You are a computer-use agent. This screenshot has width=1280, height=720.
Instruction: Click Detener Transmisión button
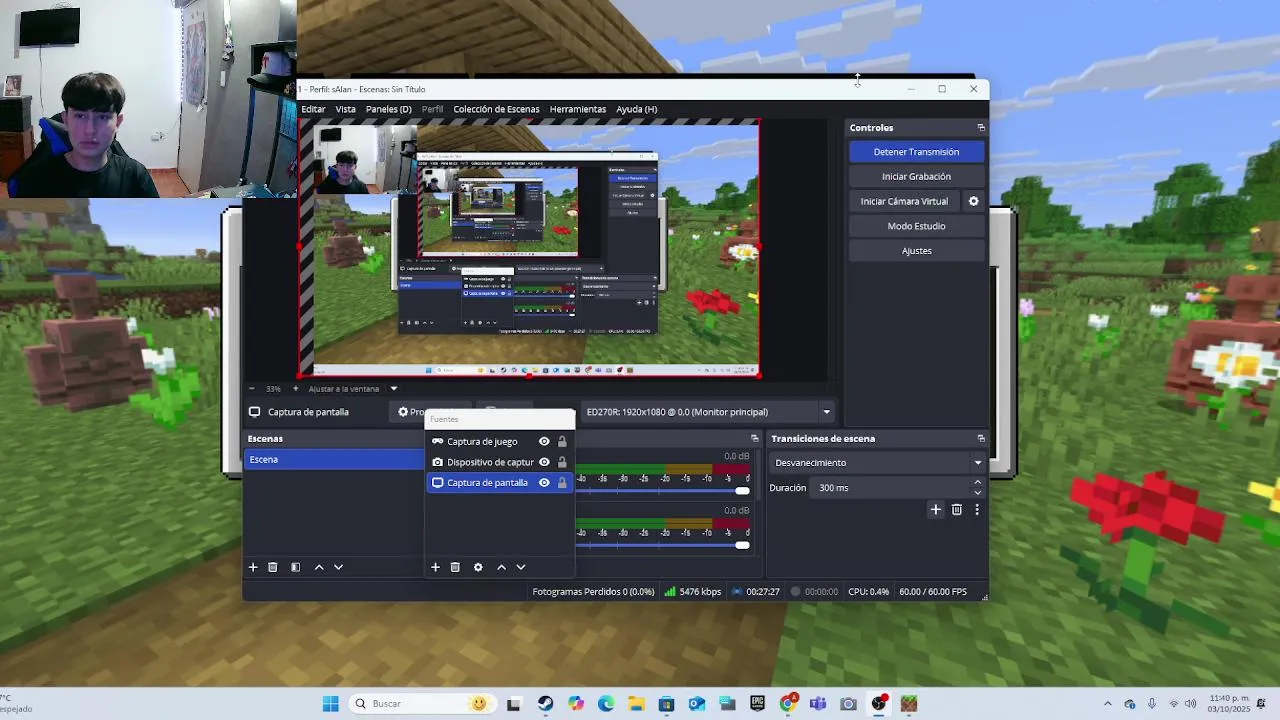[916, 152]
